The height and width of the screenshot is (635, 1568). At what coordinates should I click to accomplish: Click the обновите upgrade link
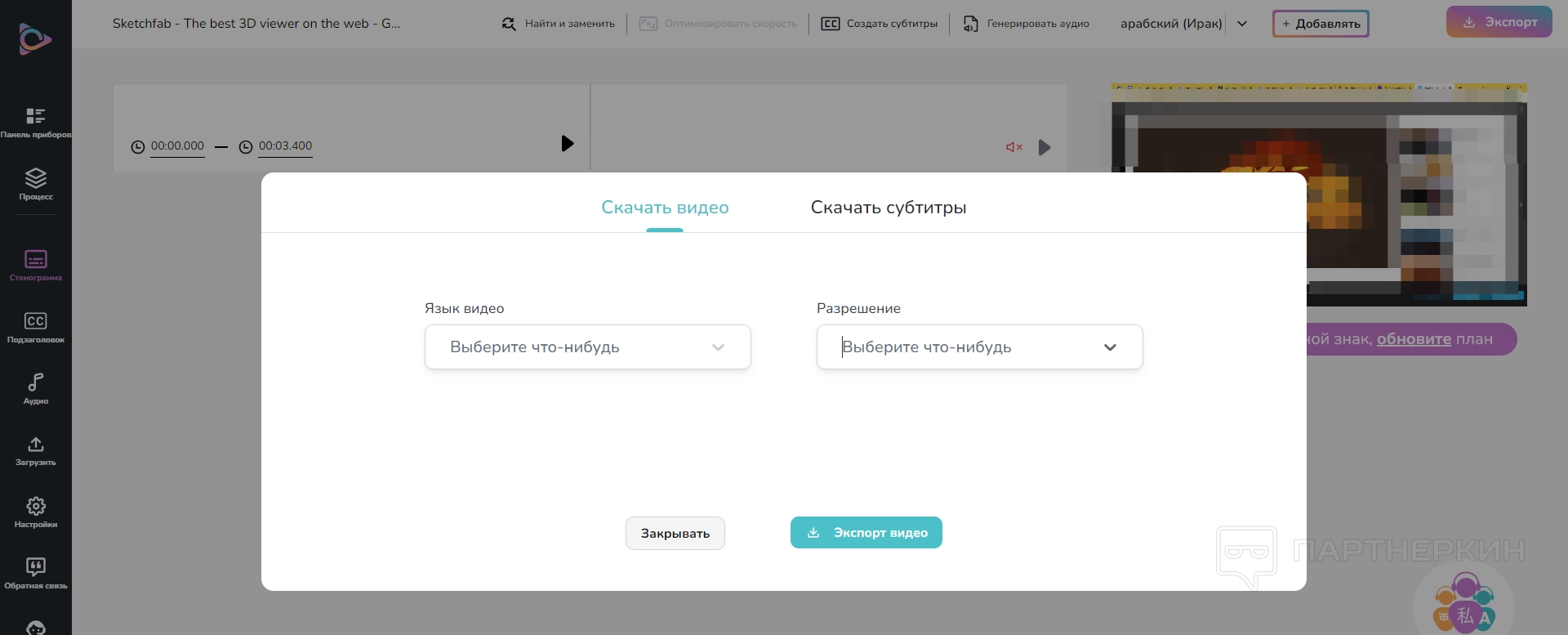(x=1414, y=339)
